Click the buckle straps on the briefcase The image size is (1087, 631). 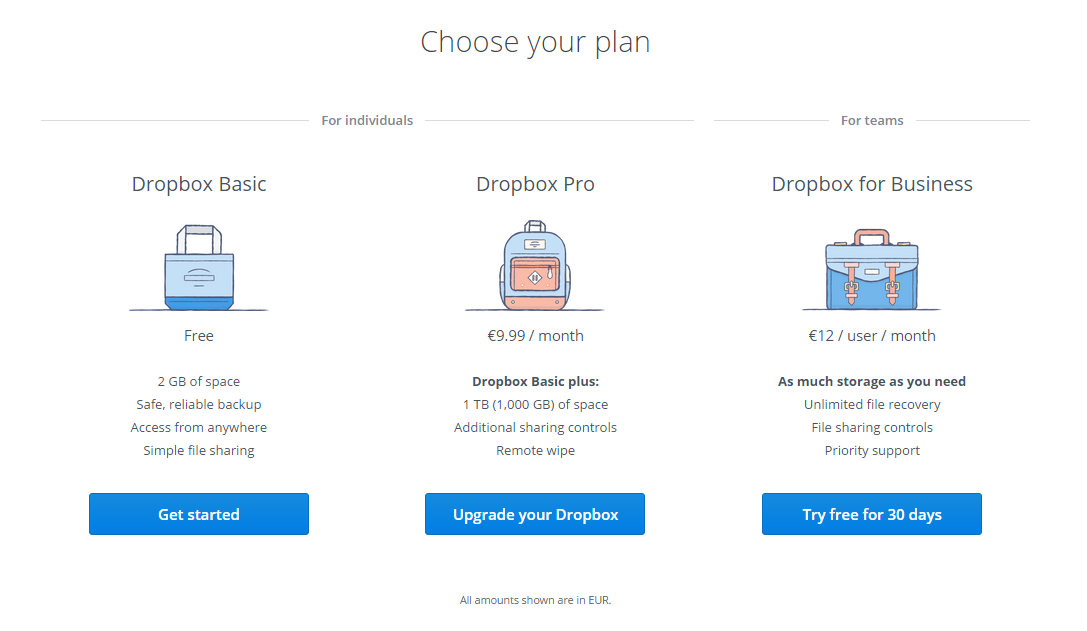(x=851, y=286)
